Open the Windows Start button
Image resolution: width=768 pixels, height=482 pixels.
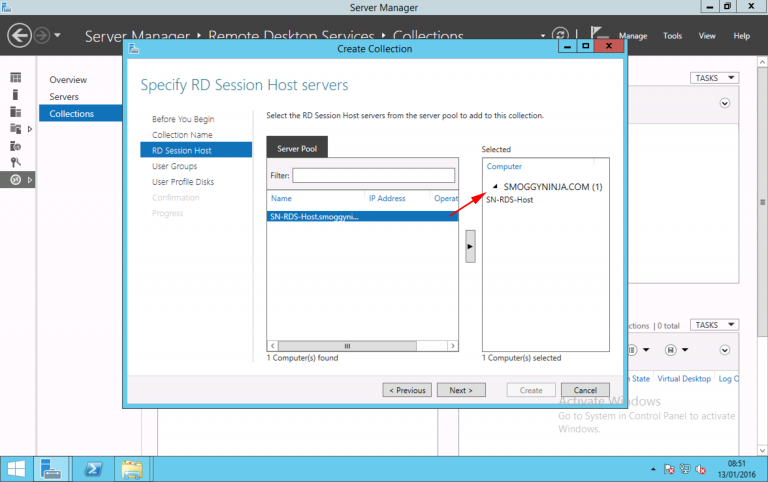16,469
